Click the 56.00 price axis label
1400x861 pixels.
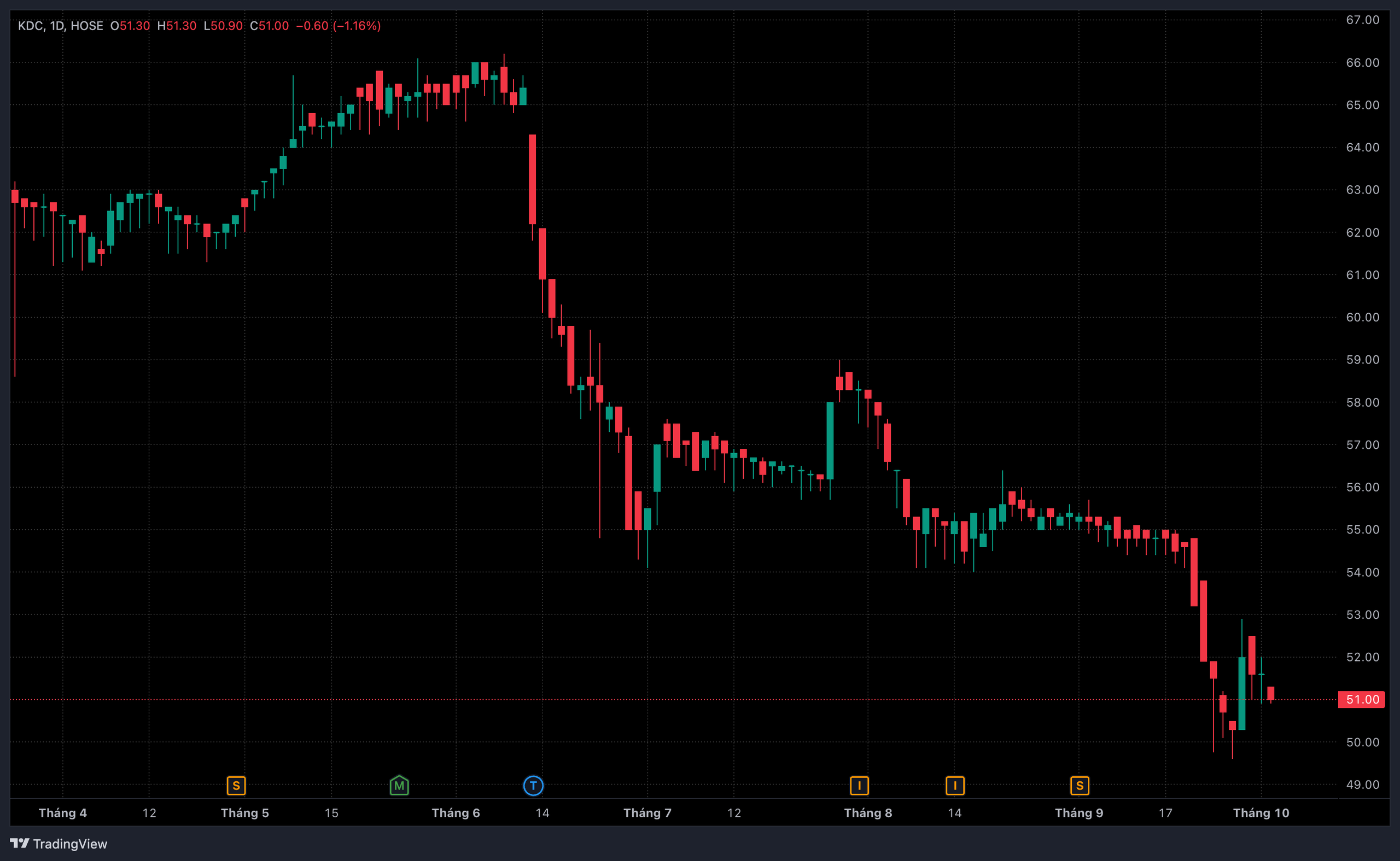[1362, 488]
